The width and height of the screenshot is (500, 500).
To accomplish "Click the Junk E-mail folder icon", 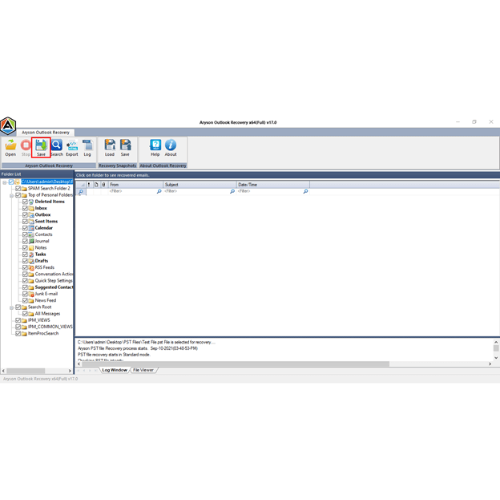I will 31,294.
